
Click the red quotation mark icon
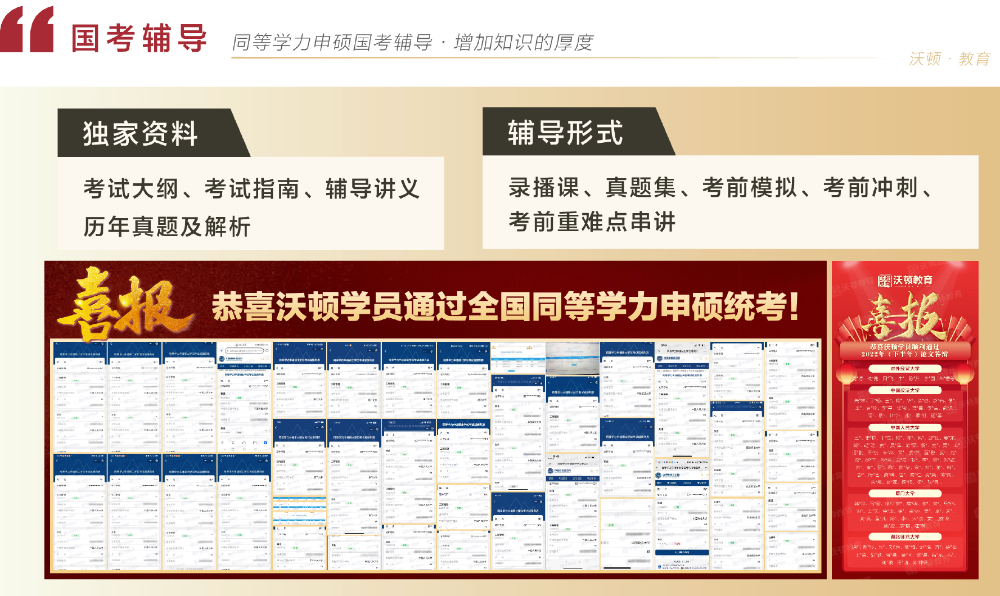26,29
